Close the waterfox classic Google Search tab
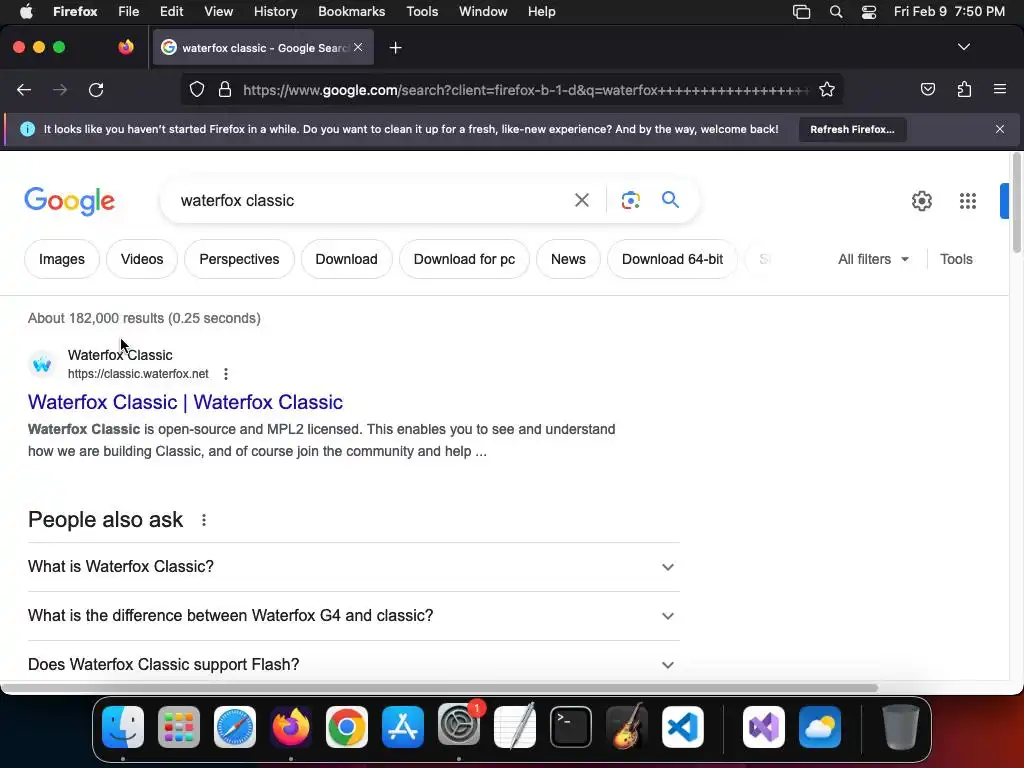This screenshot has height=768, width=1024. 358,47
